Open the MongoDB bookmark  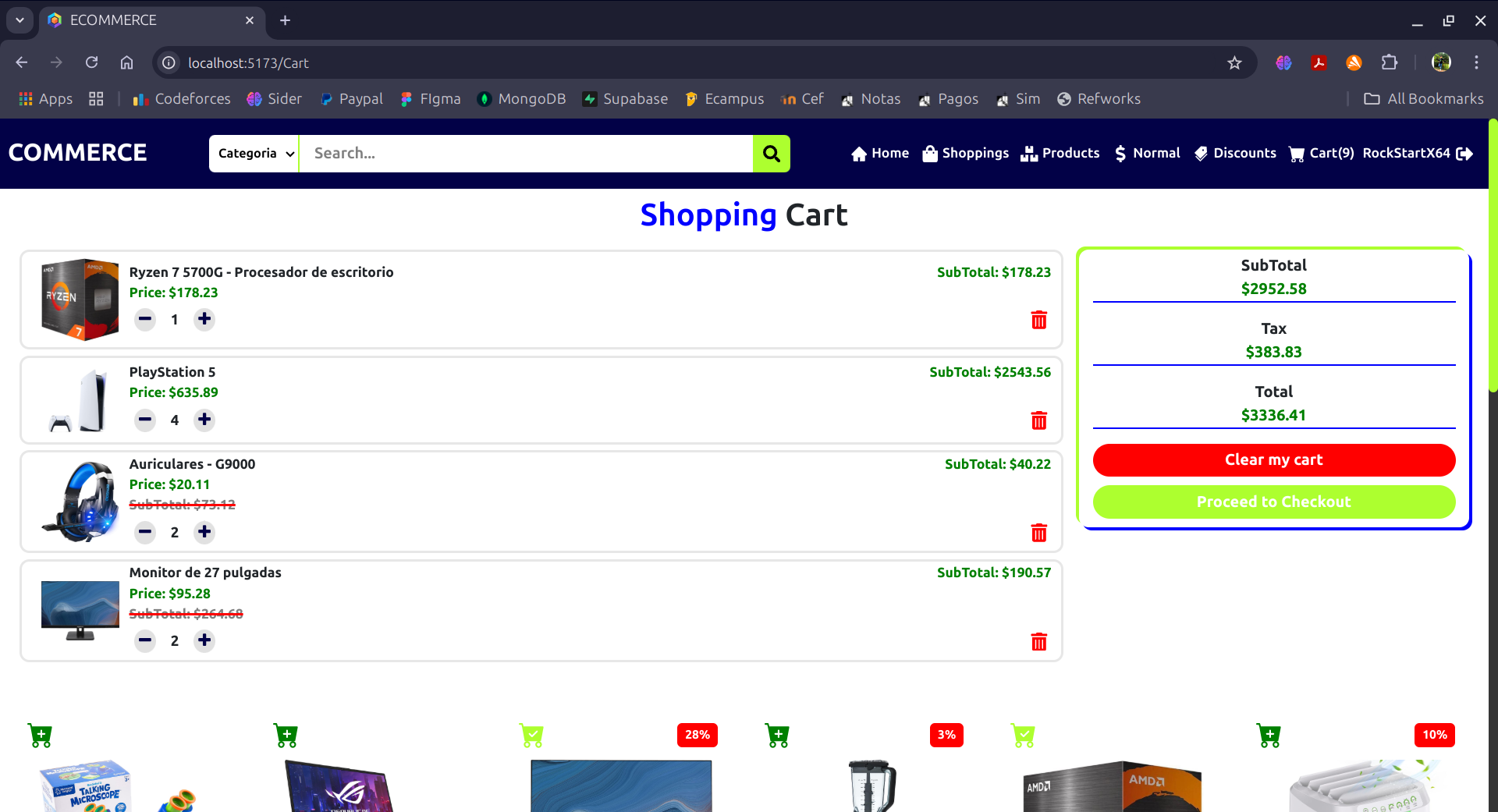click(522, 99)
